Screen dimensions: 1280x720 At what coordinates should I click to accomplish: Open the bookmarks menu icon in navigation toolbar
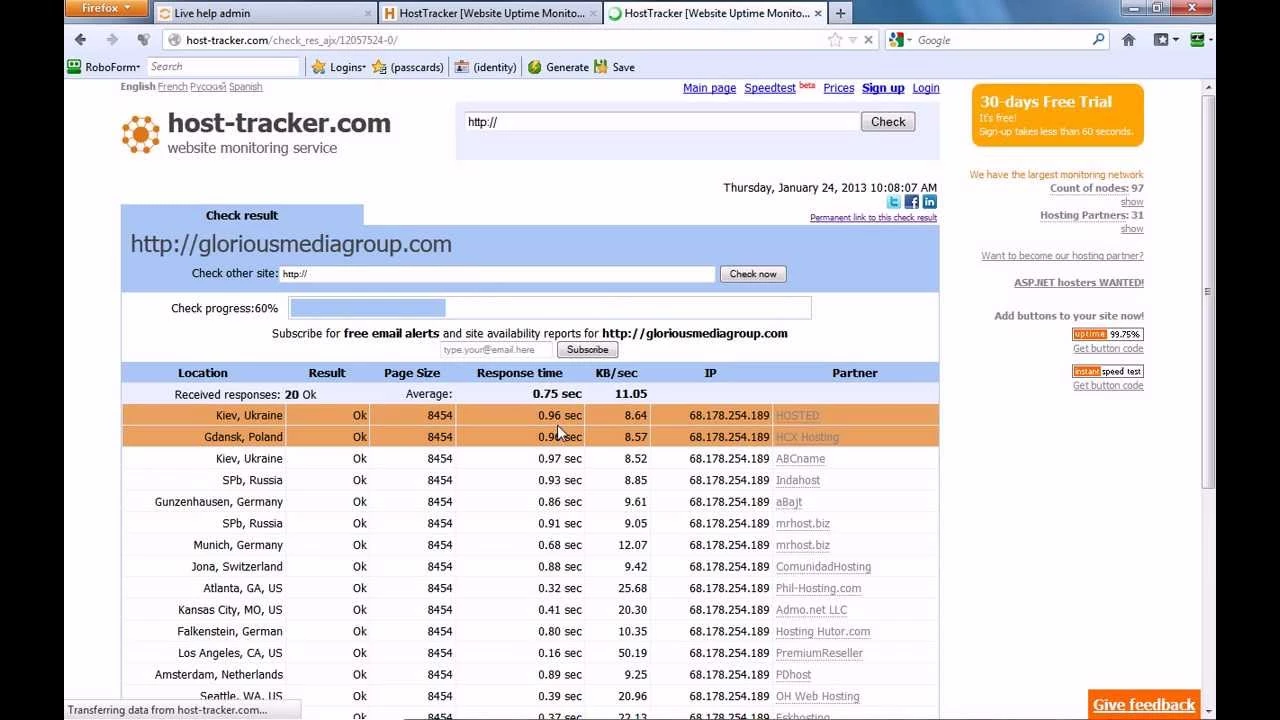click(1165, 40)
